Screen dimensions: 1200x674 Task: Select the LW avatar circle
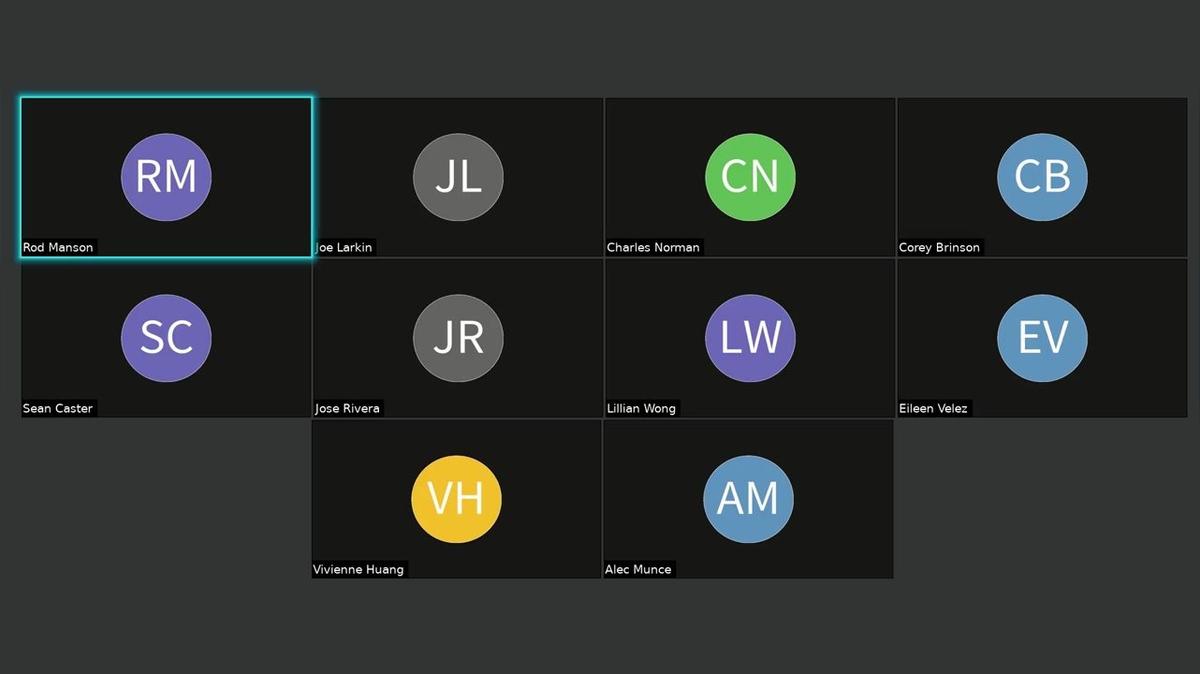tap(750, 338)
